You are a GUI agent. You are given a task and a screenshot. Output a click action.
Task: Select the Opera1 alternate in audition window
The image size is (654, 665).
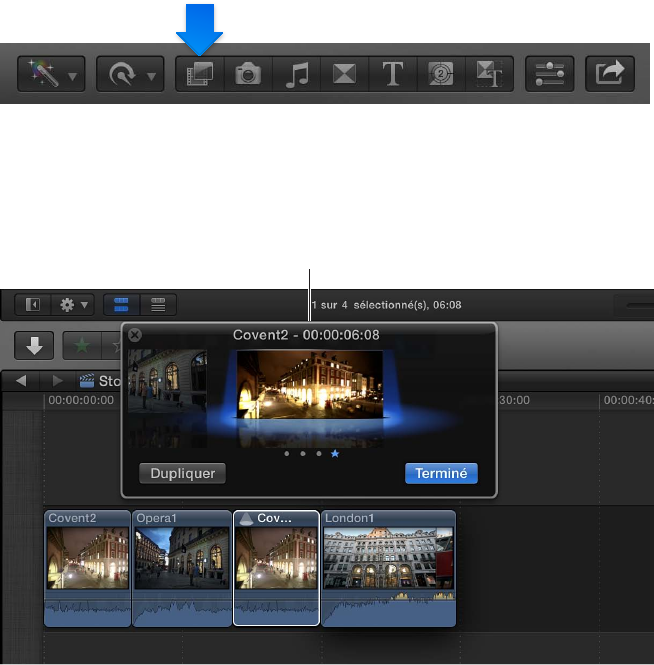pos(168,380)
